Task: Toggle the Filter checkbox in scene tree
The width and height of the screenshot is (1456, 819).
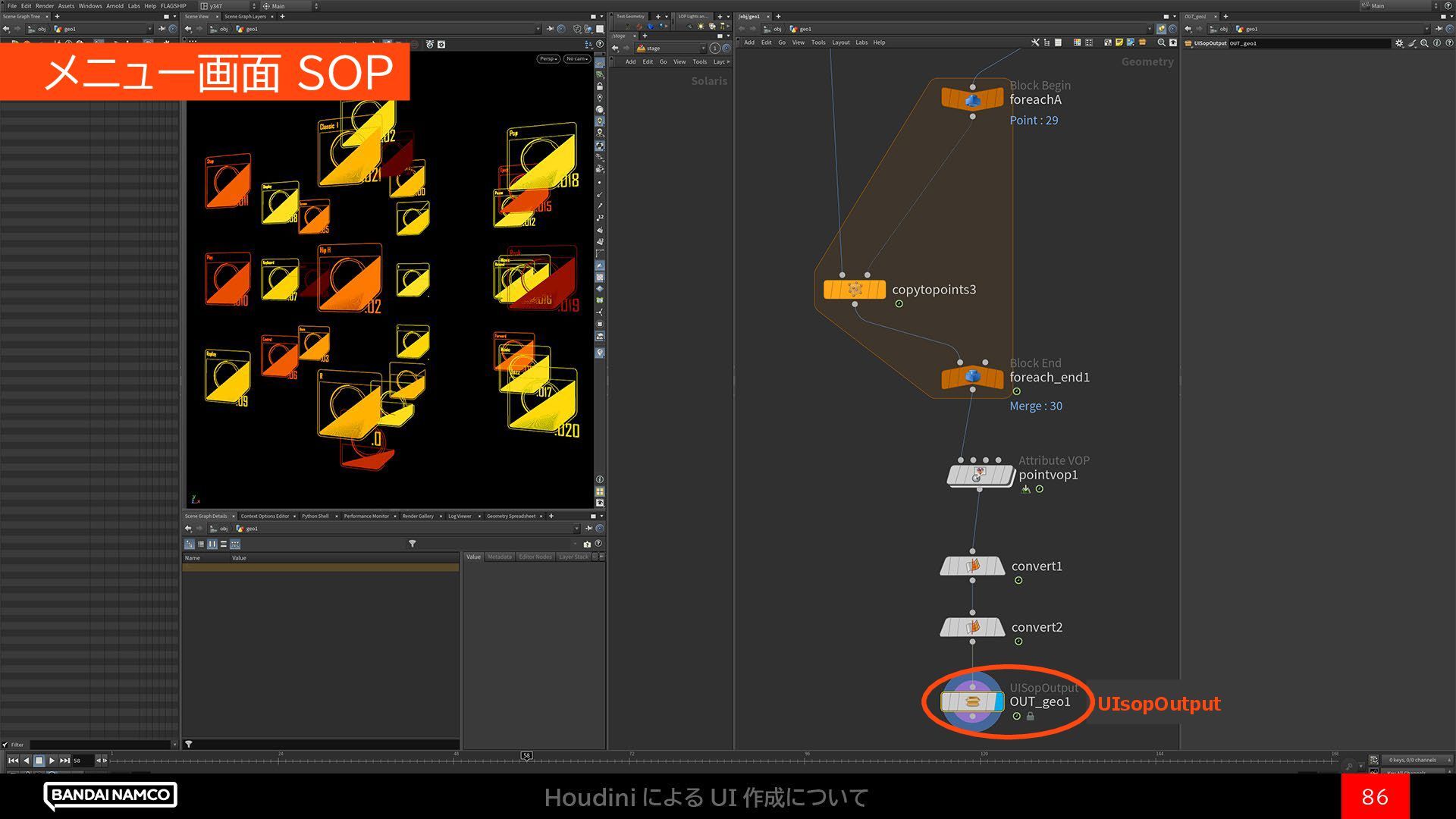Action: click(5, 745)
